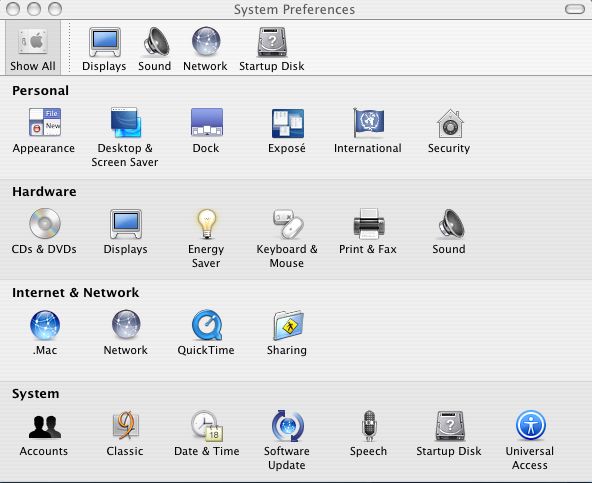Open the Energy Saver lightbulb icon
This screenshot has height=483, width=592.
click(207, 224)
